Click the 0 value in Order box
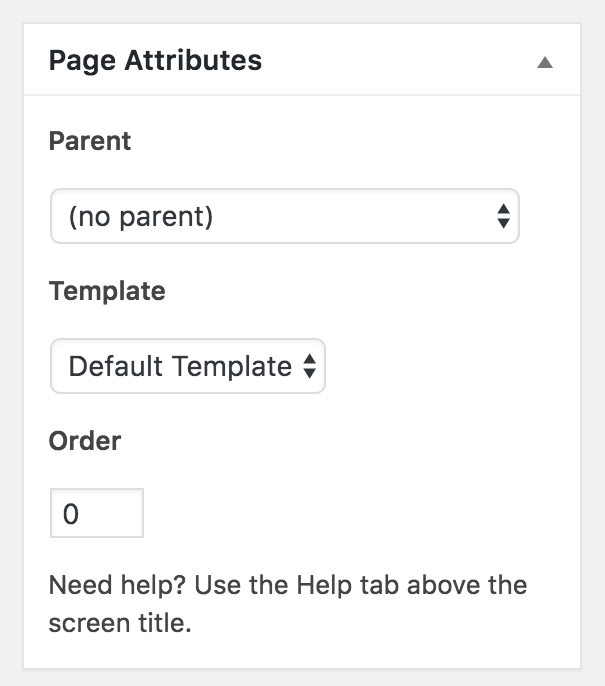The width and height of the screenshot is (605, 686). click(71, 514)
